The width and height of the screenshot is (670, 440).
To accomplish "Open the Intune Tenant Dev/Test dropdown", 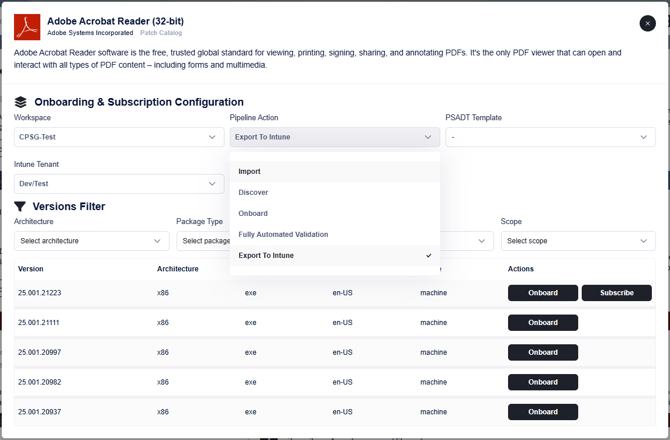I will pyautogui.click(x=119, y=184).
